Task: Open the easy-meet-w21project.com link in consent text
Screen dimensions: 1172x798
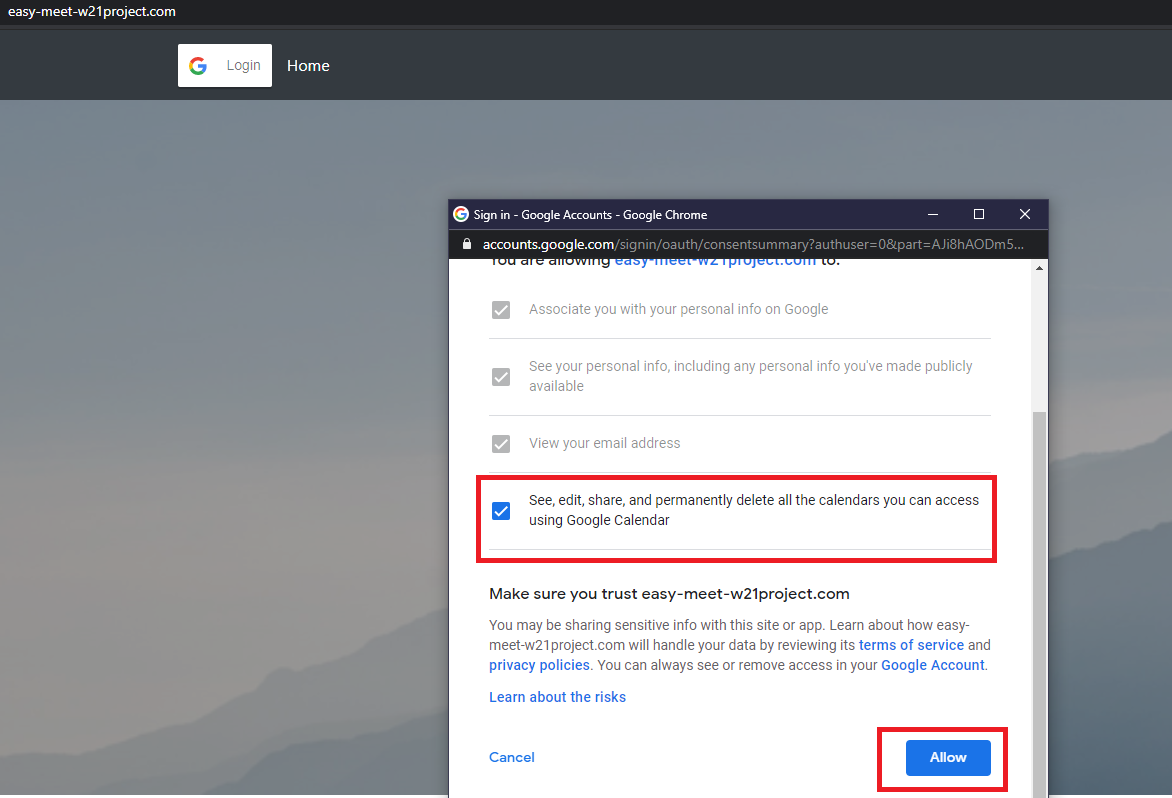Action: [x=715, y=262]
